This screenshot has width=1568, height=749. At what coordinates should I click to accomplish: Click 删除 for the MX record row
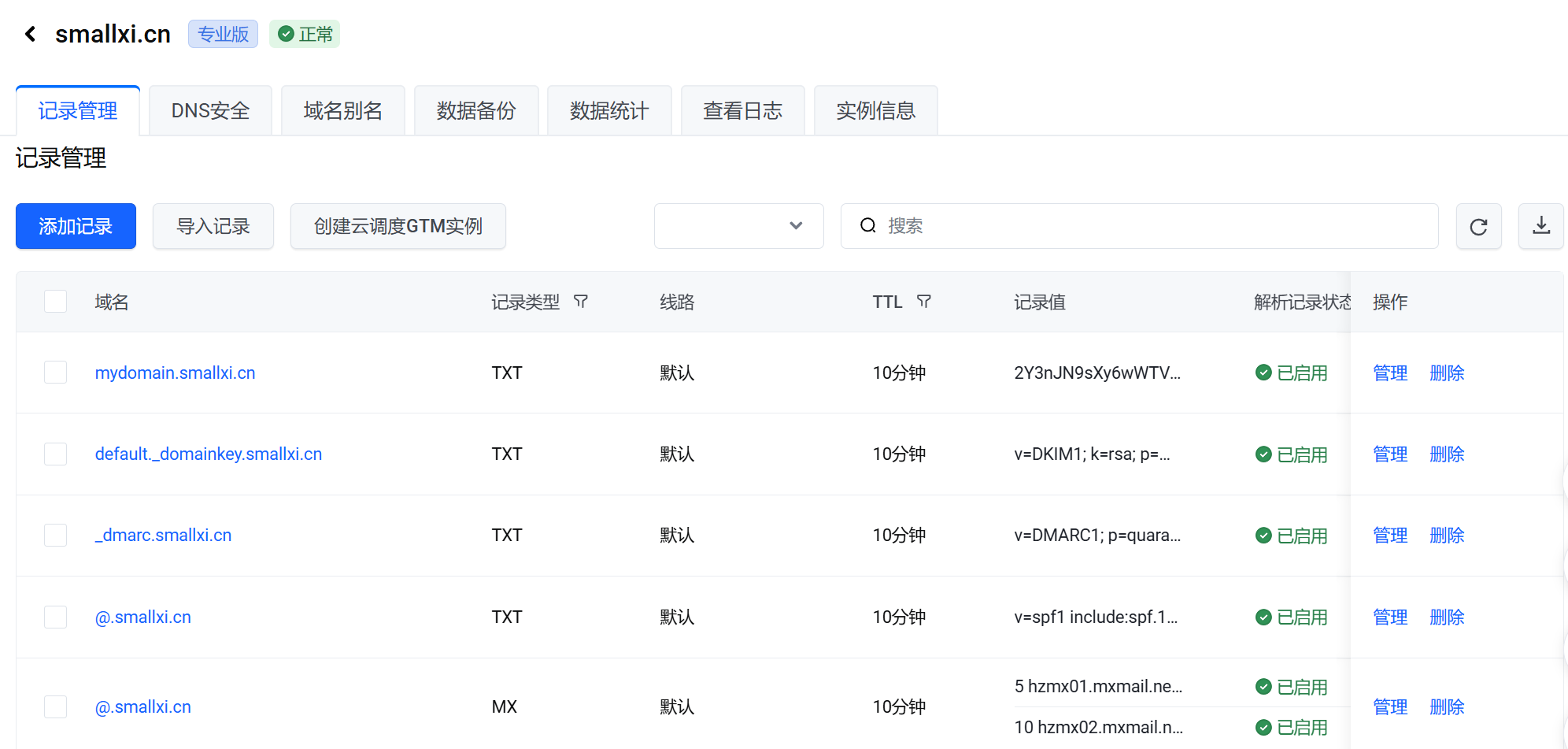point(1447,706)
